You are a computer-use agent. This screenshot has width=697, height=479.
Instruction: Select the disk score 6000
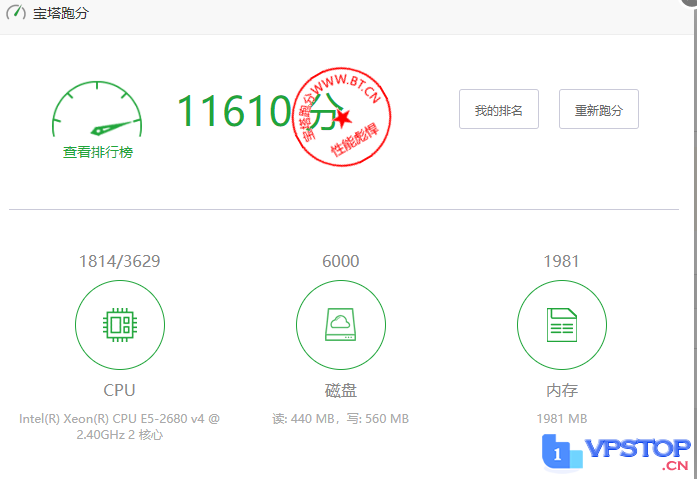point(340,261)
